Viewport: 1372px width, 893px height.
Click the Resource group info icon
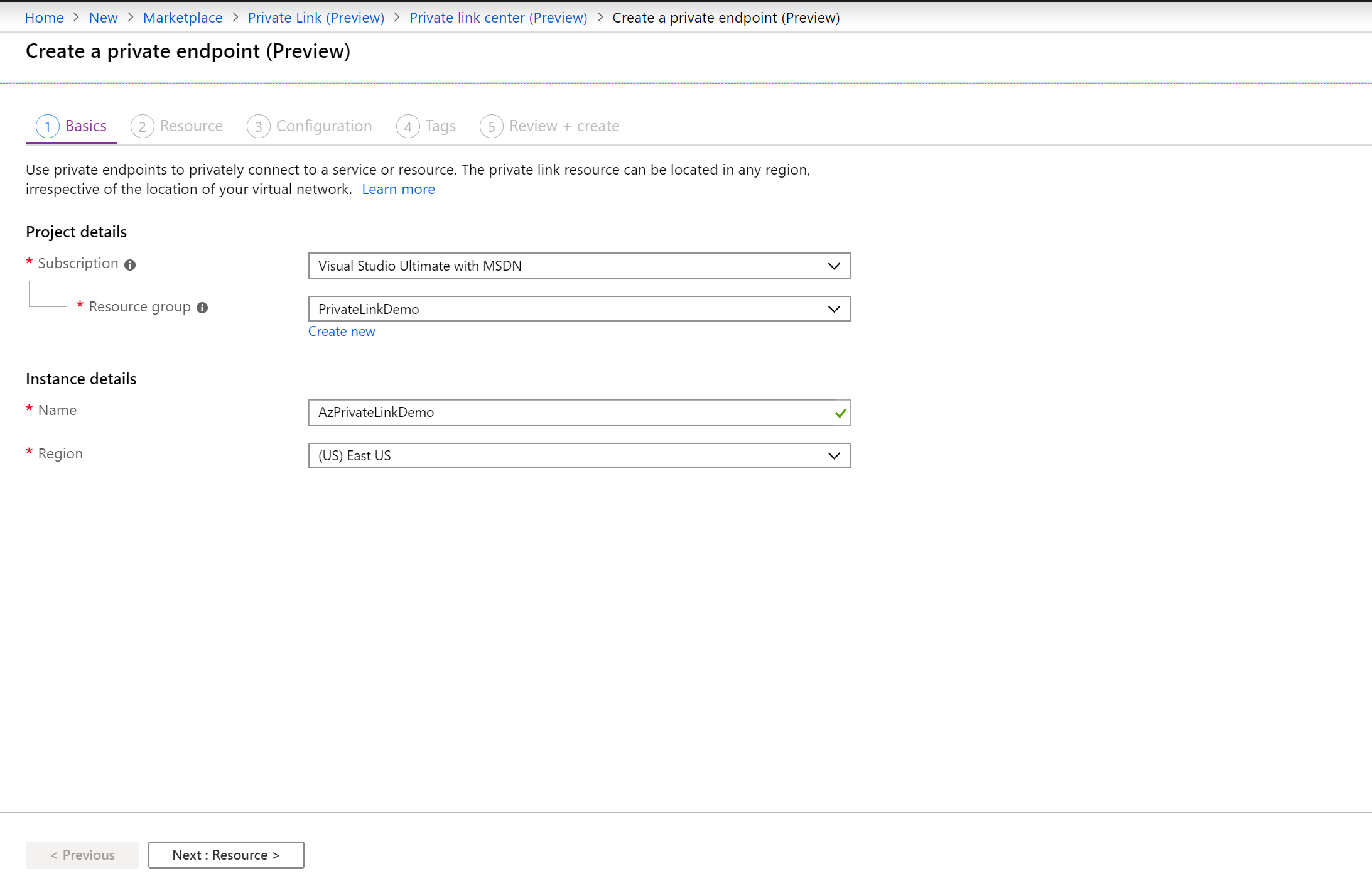click(202, 308)
